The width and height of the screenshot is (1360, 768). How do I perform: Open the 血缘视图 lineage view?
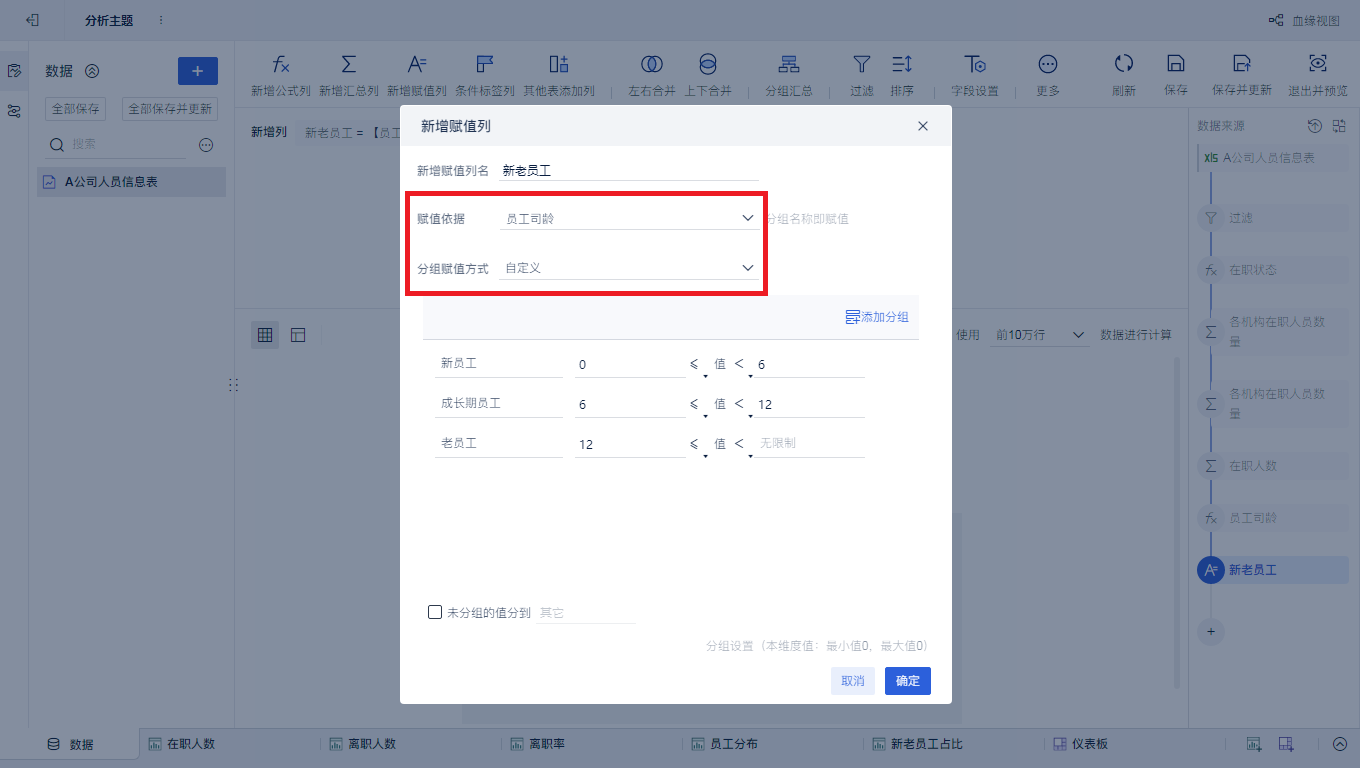(1304, 20)
